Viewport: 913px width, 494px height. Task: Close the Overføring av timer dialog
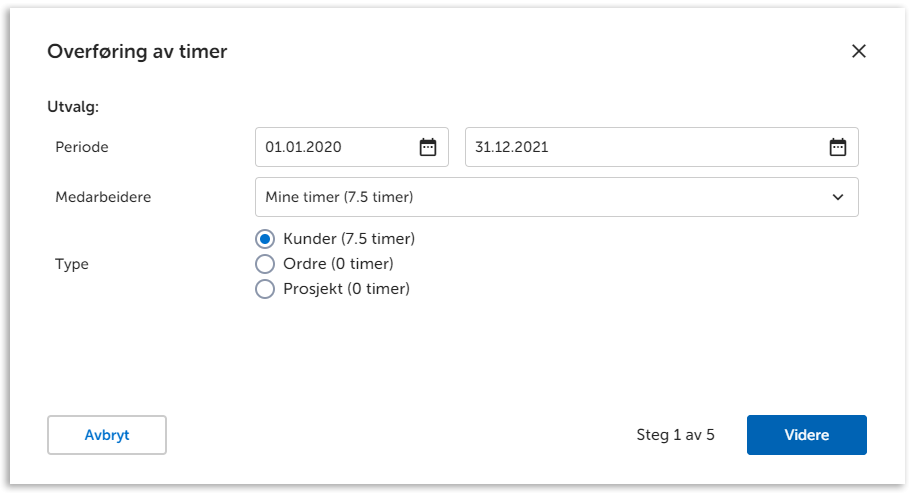click(x=858, y=52)
